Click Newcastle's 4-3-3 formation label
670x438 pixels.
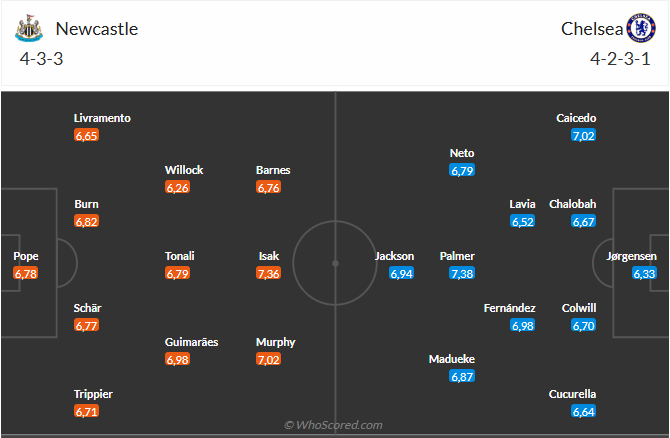40,59
